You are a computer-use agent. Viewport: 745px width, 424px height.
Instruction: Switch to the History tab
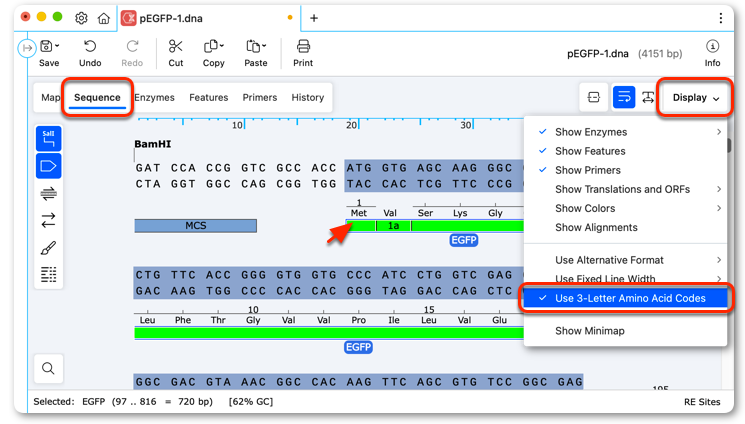(308, 97)
